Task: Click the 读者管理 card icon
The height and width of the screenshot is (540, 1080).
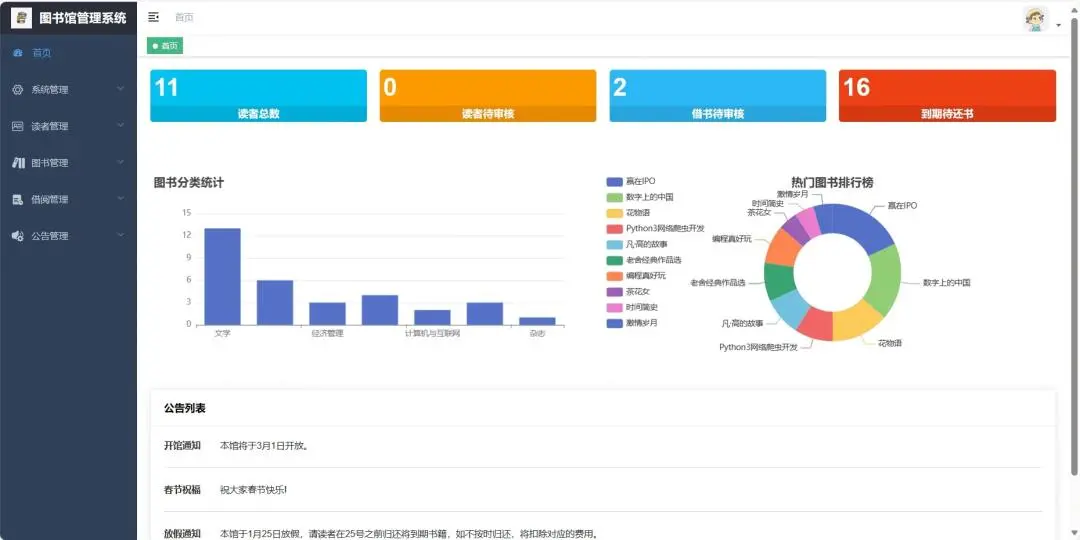Action: [x=18, y=126]
